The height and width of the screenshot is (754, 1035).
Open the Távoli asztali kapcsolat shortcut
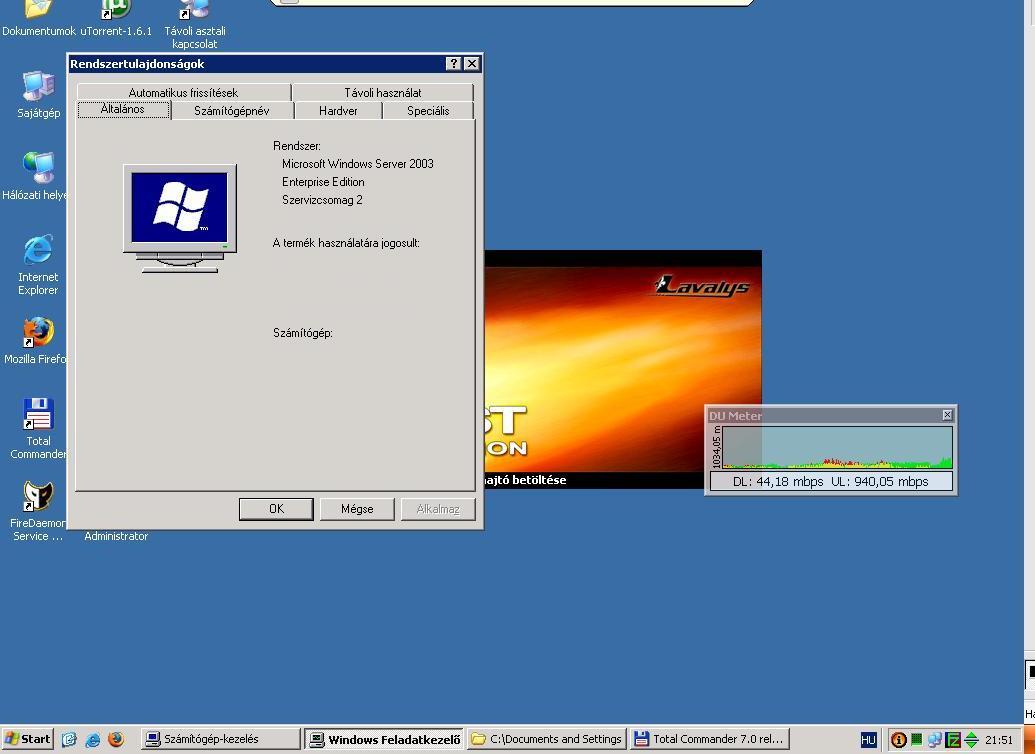coord(194,11)
